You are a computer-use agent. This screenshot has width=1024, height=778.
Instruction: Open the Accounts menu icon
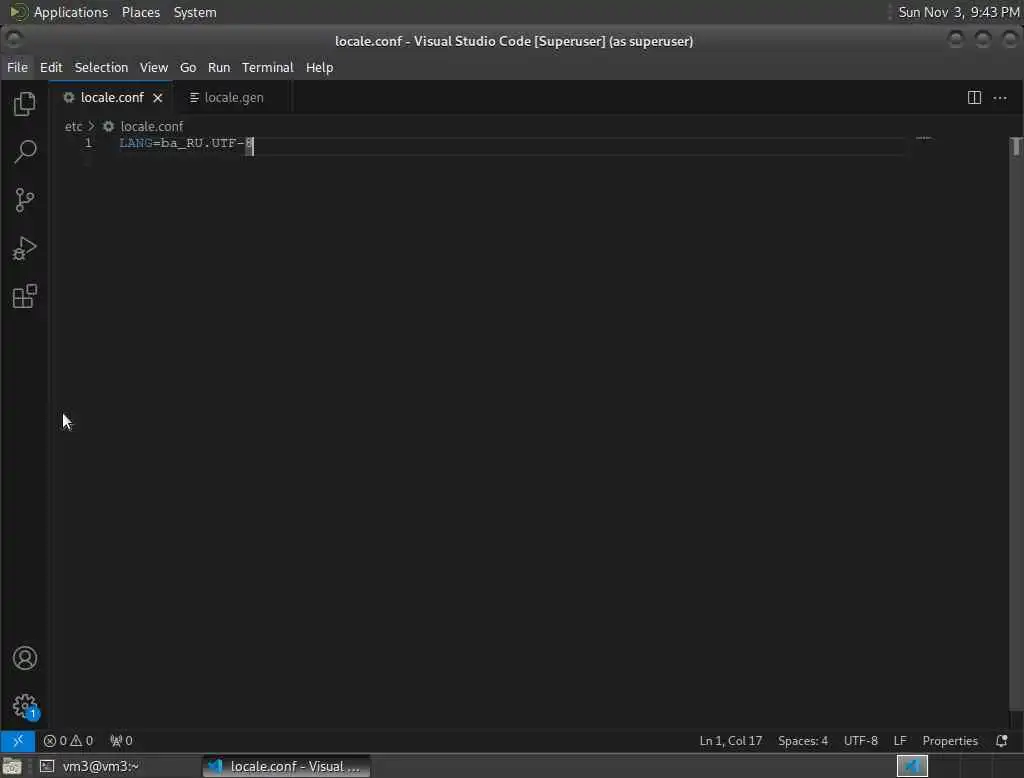tap(25, 658)
